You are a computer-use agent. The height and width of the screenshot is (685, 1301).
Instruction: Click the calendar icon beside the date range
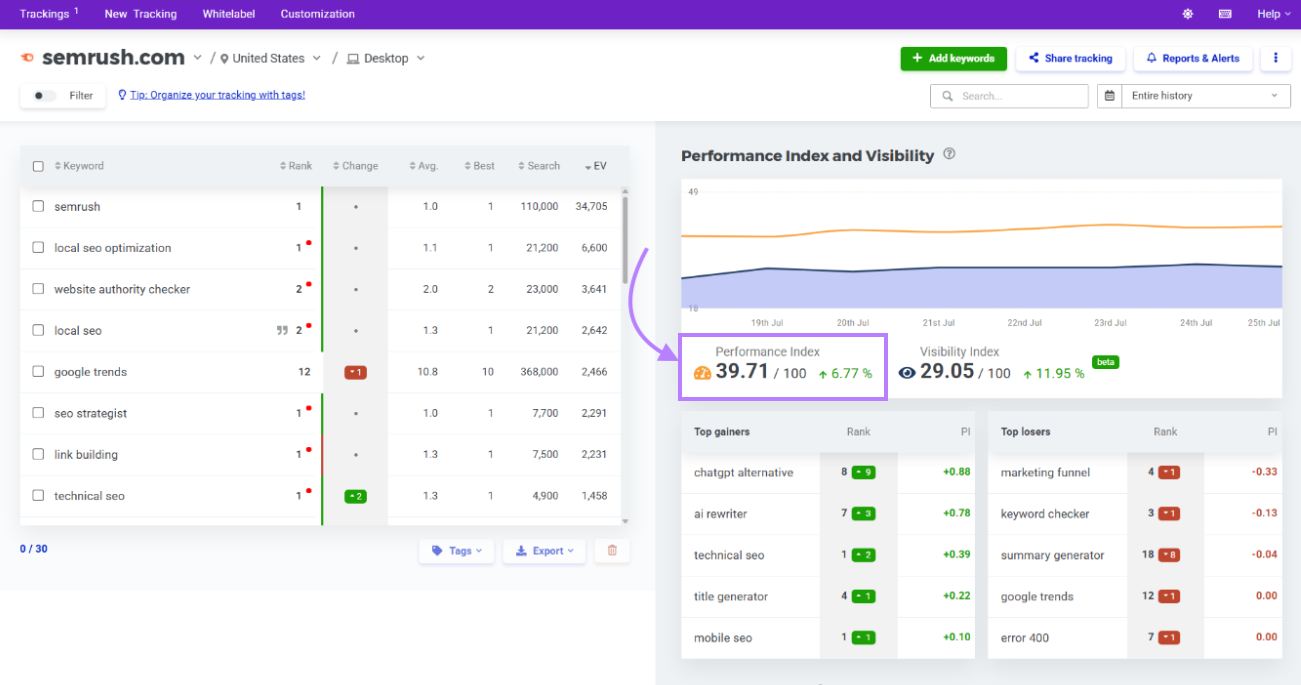1110,95
